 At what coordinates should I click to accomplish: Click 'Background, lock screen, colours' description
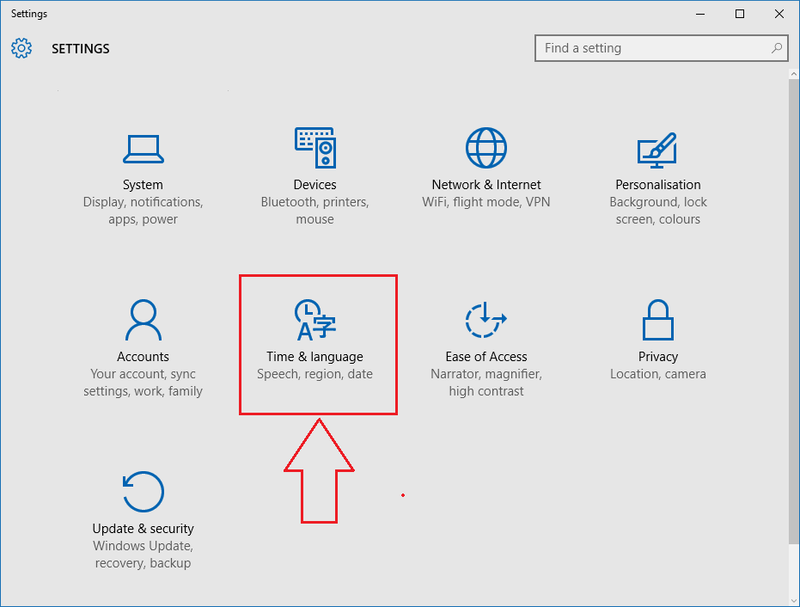point(658,211)
